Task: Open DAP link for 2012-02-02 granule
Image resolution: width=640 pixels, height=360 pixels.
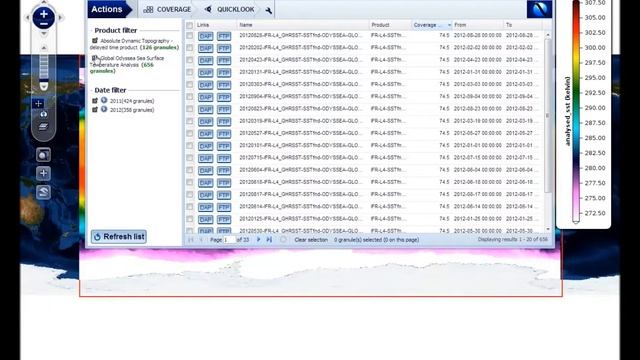Action: point(205,48)
